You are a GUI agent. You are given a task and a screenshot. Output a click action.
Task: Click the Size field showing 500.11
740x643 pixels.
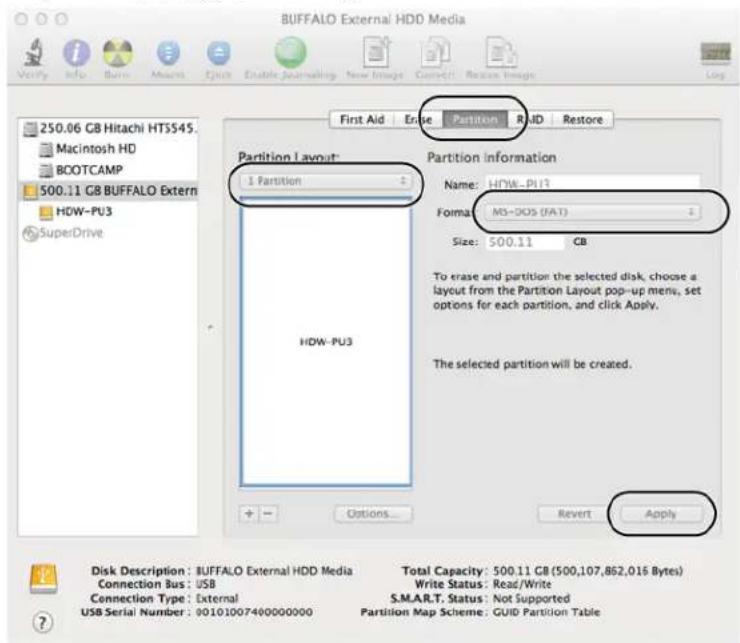tap(525, 242)
